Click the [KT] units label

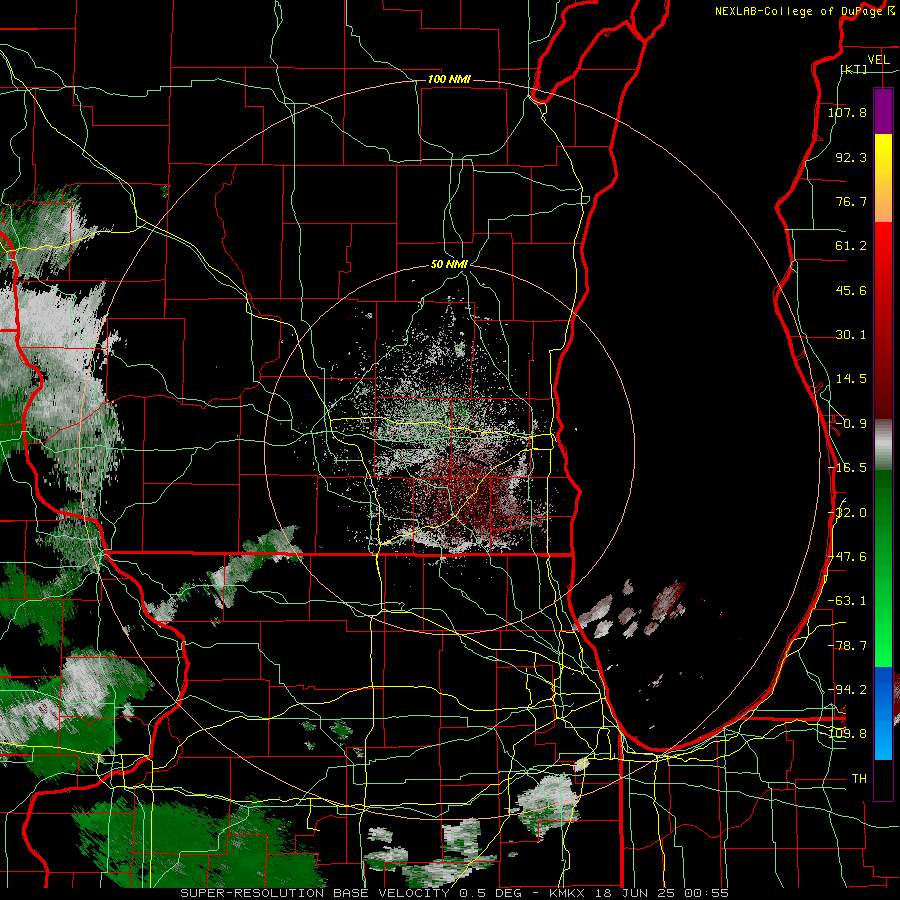(854, 69)
